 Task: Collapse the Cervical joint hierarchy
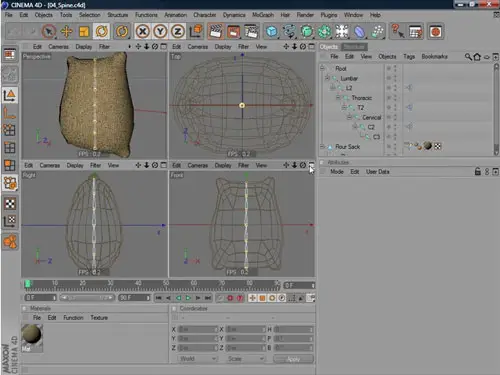tap(349, 117)
